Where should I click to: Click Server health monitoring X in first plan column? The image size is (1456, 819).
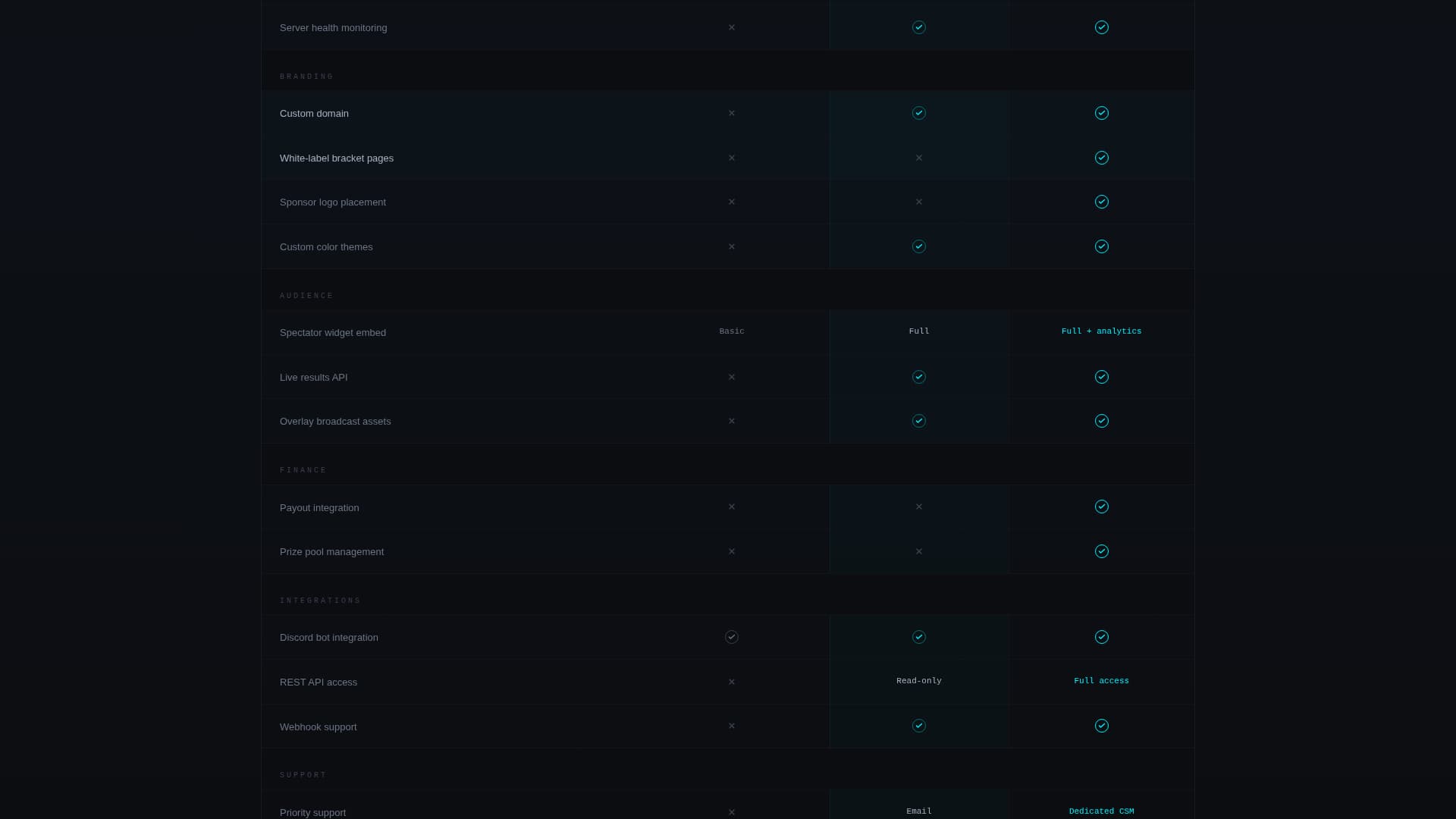732,27
